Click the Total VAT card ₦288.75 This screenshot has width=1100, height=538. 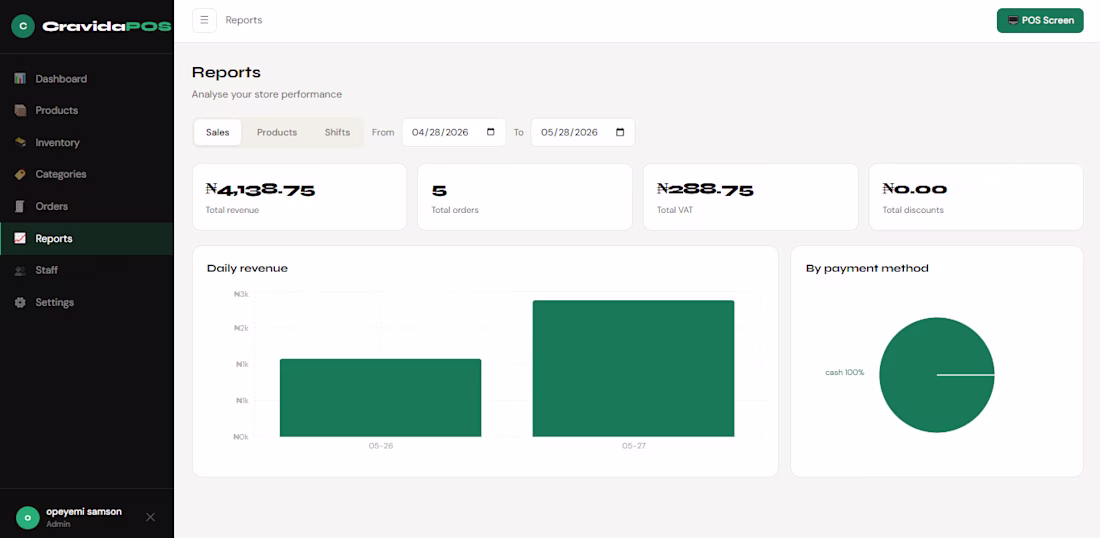751,197
